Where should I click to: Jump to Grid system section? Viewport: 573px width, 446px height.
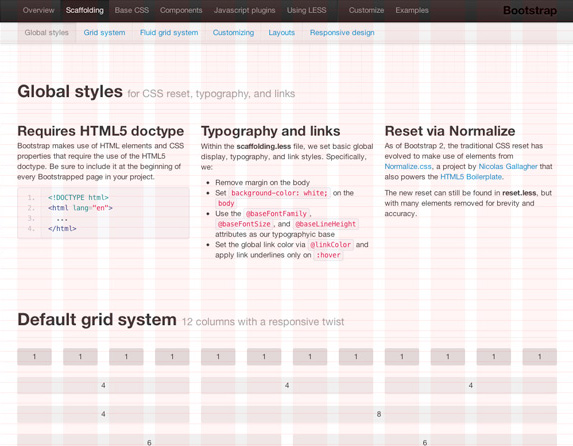[104, 33]
